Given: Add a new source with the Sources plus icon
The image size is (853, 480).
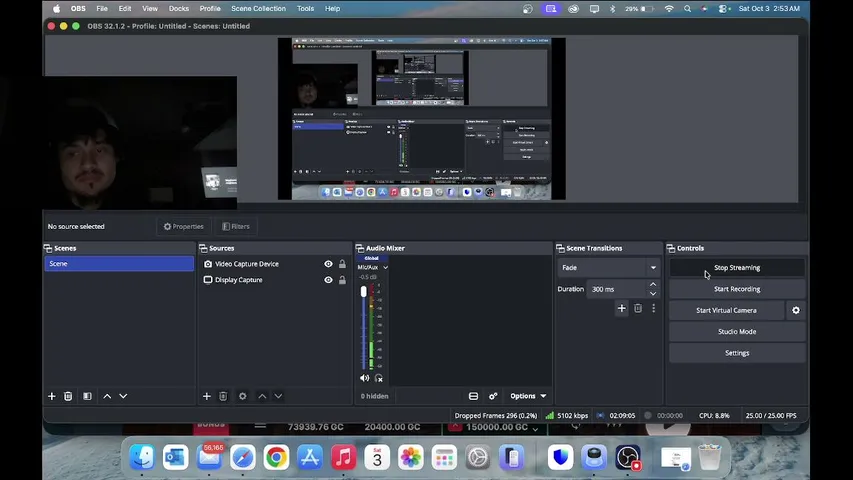Looking at the screenshot, I should pos(207,396).
